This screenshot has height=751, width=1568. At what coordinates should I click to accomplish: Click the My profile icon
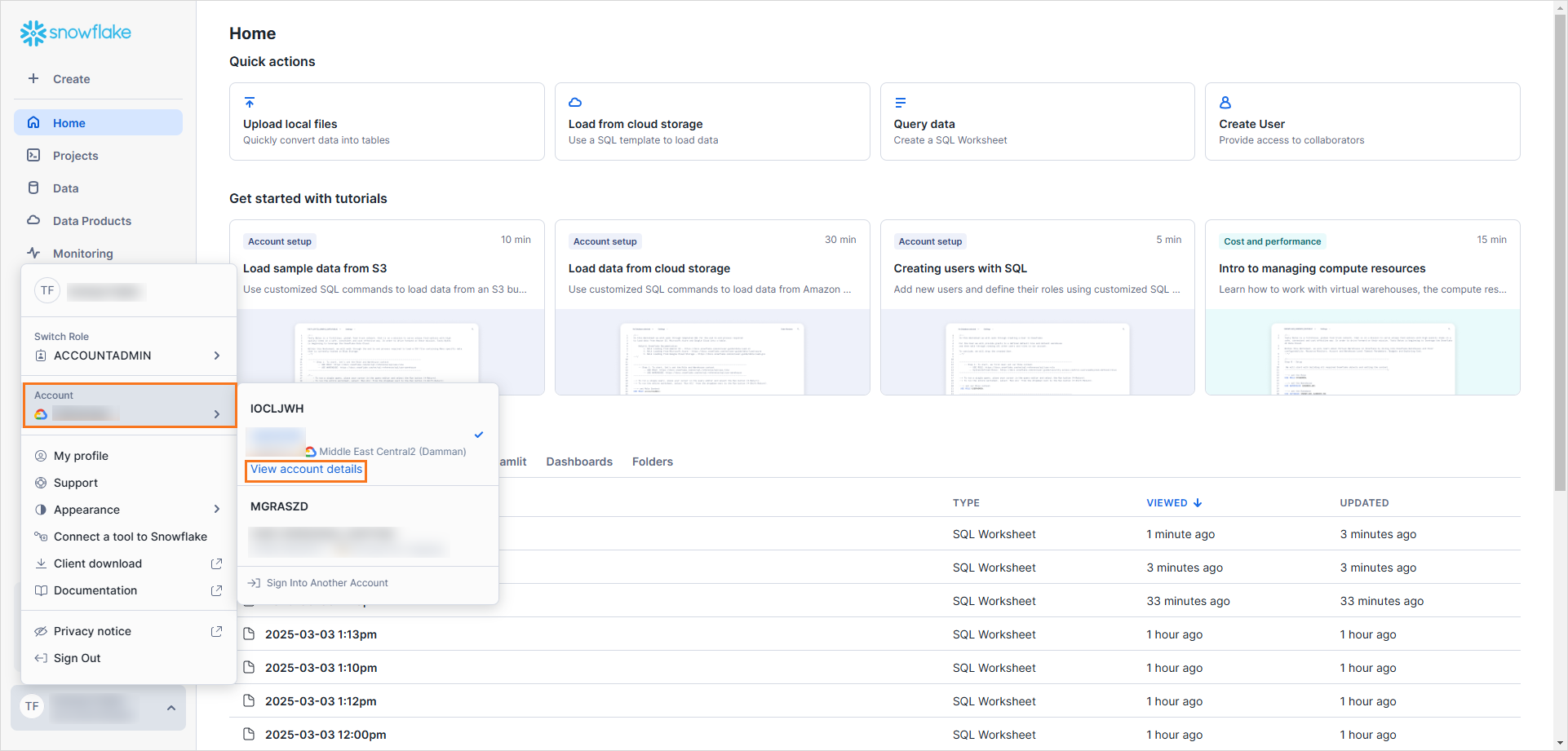[41, 456]
